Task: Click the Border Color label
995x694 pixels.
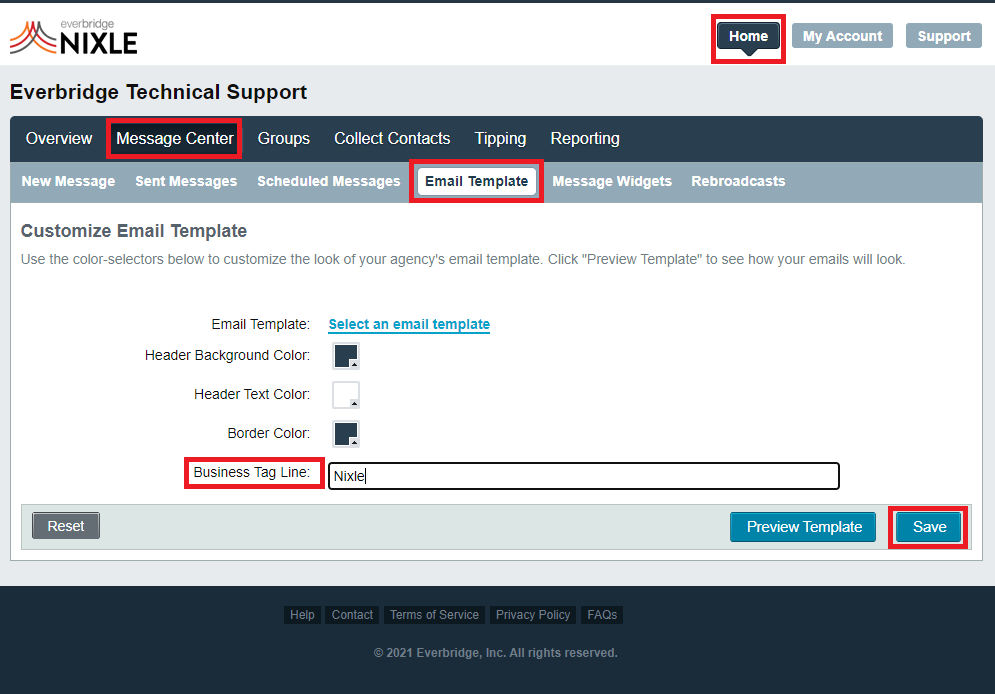Action: click(x=269, y=433)
